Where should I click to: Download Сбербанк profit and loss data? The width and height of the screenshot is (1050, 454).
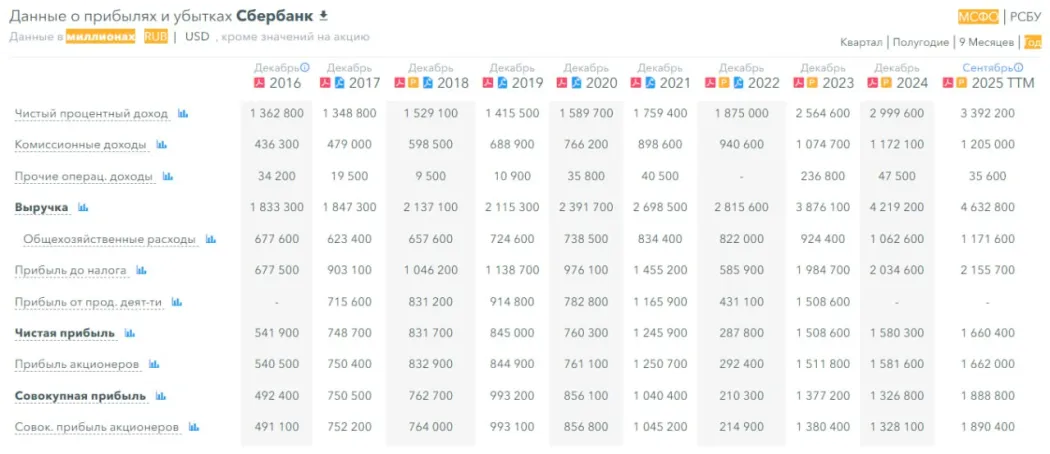coord(323,16)
